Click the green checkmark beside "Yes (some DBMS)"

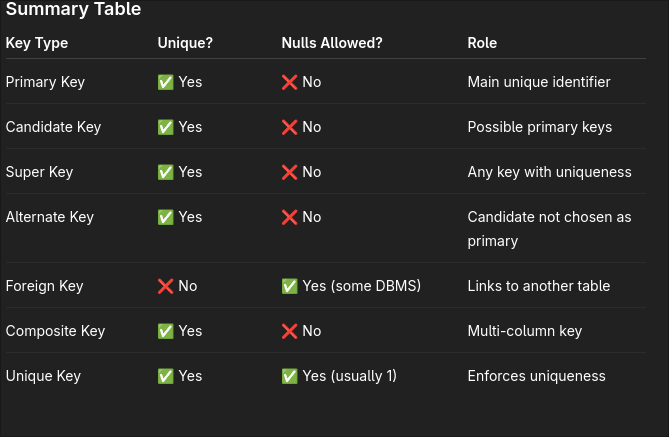[290, 286]
